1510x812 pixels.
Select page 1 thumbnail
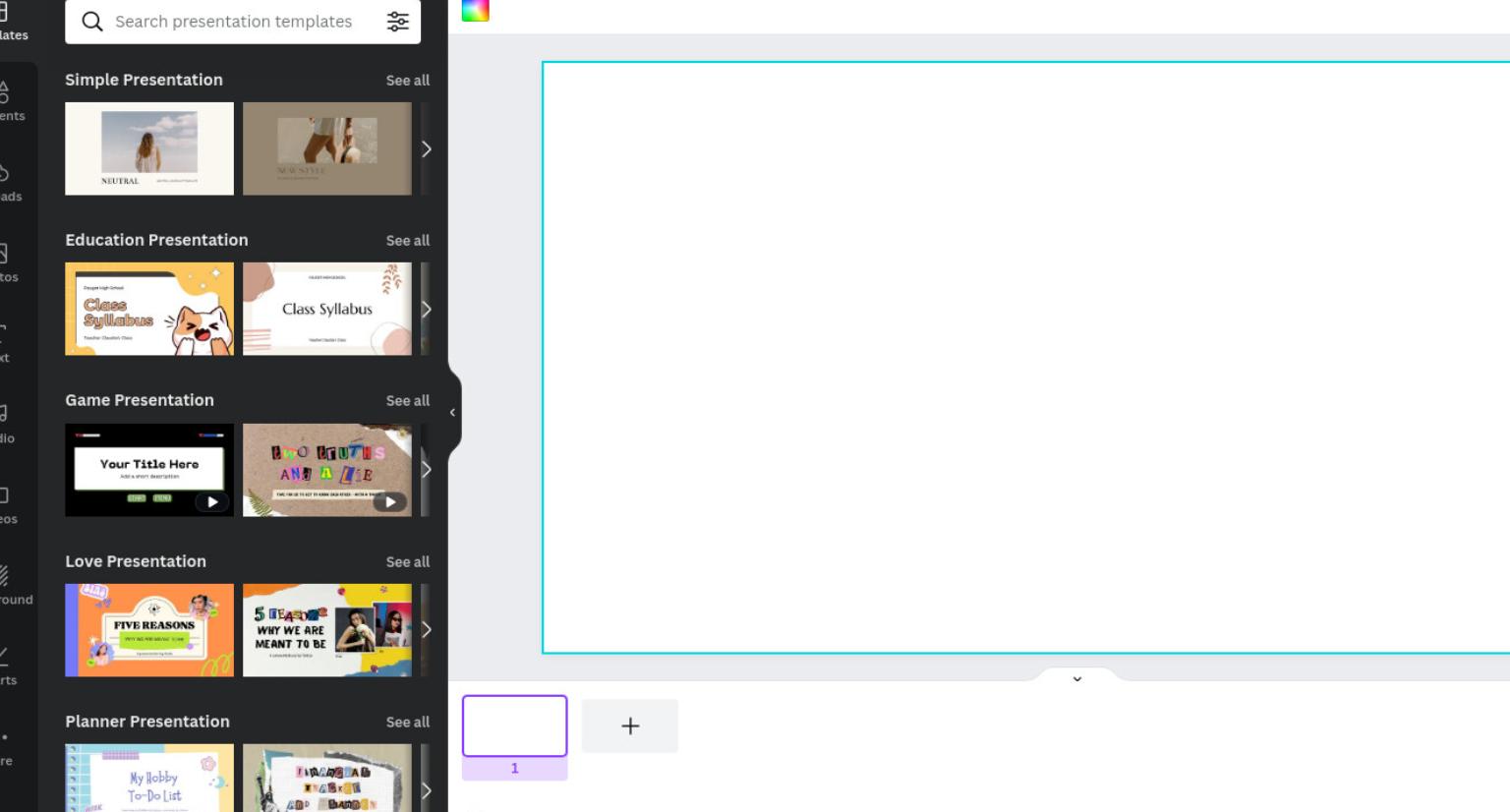coord(515,725)
